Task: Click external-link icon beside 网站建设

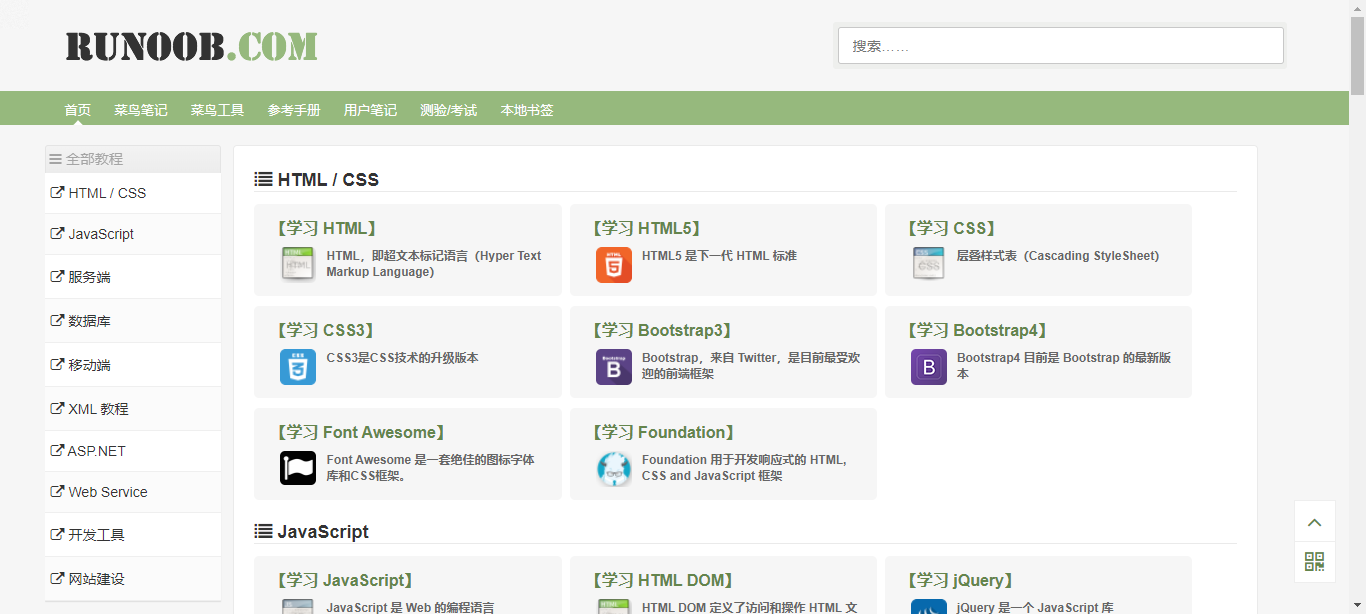Action: tap(57, 579)
